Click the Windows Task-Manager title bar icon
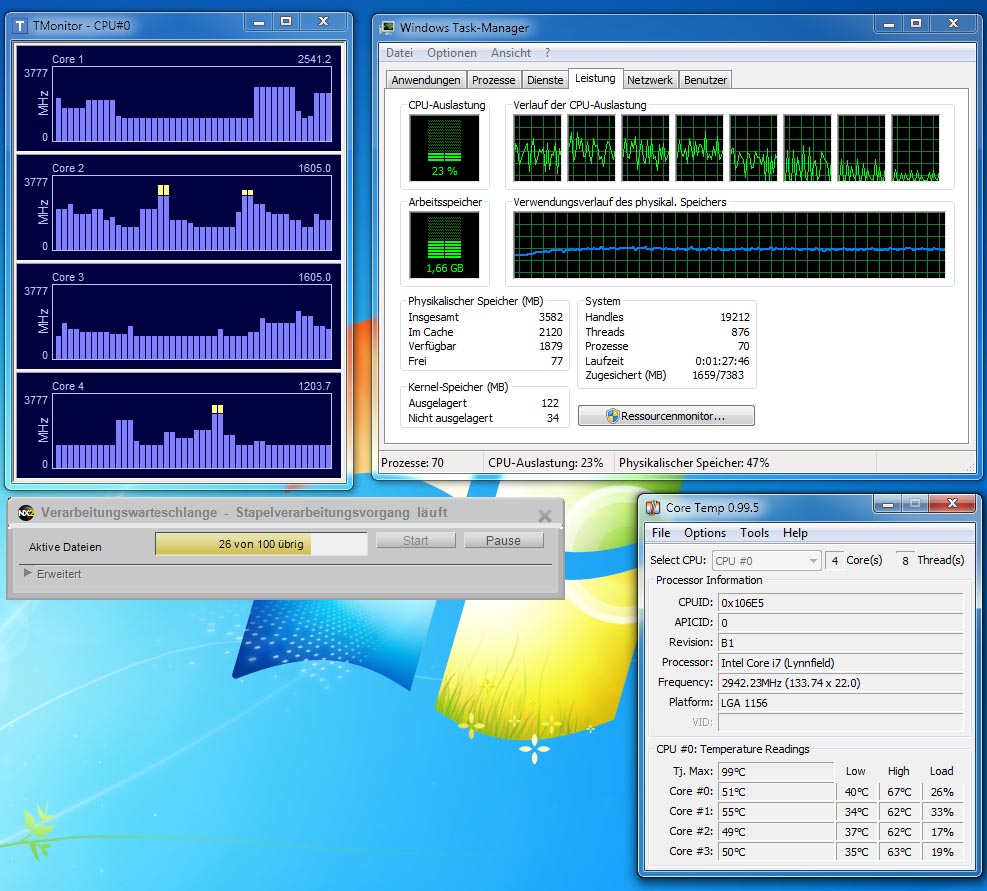Viewport: 987px width, 891px height. tap(388, 27)
